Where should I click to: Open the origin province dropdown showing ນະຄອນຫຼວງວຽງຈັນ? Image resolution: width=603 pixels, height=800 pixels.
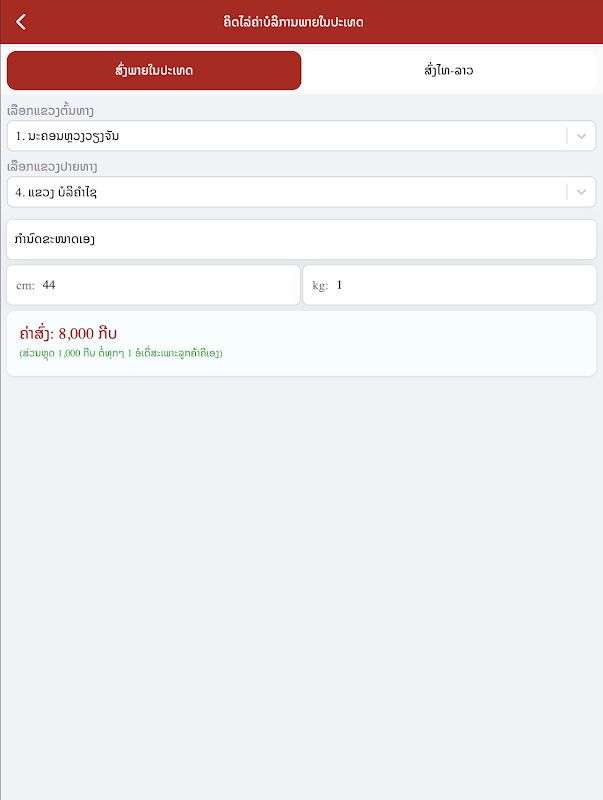coord(302,136)
